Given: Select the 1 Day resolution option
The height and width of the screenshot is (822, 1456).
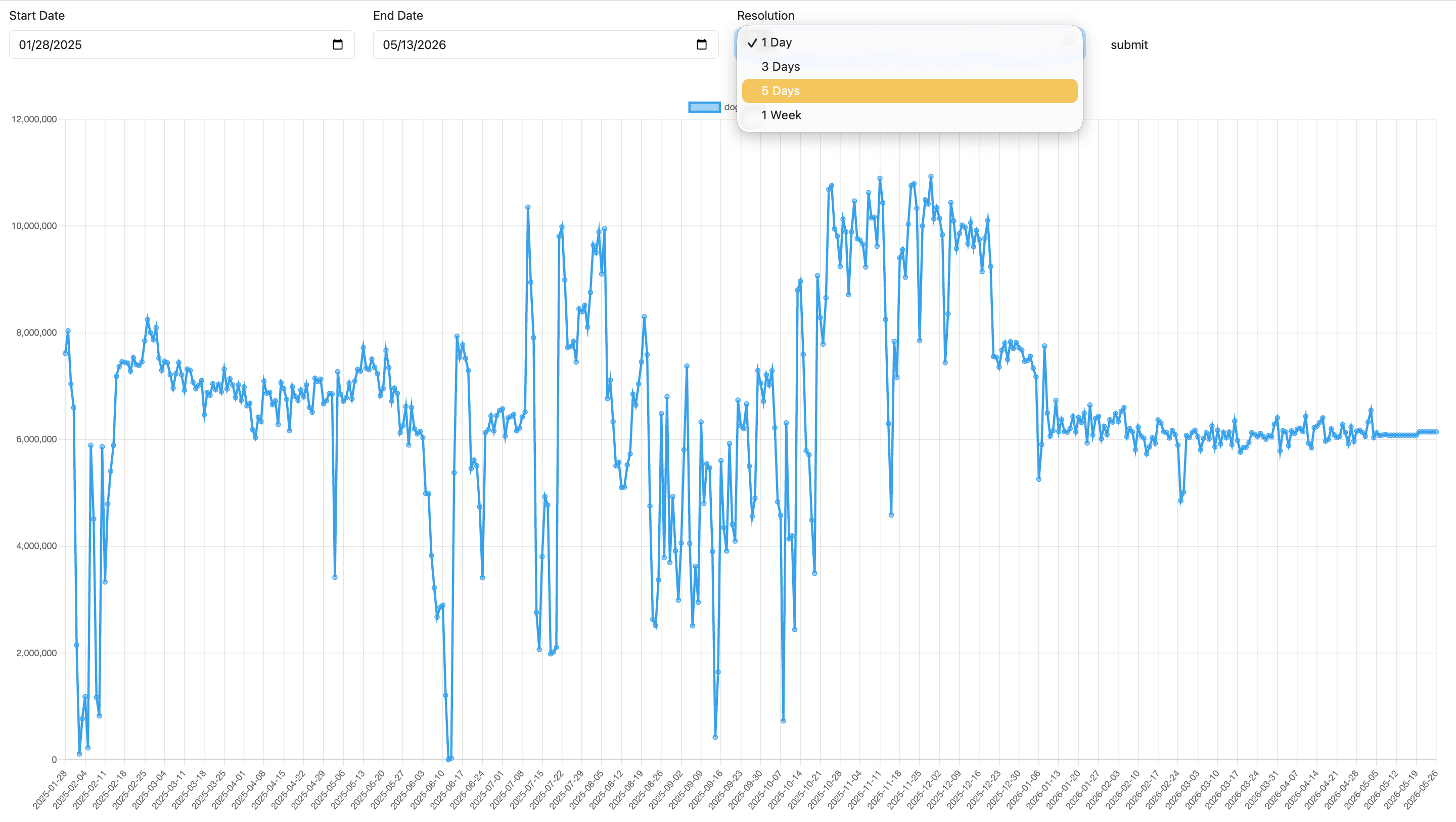Looking at the screenshot, I should (909, 42).
